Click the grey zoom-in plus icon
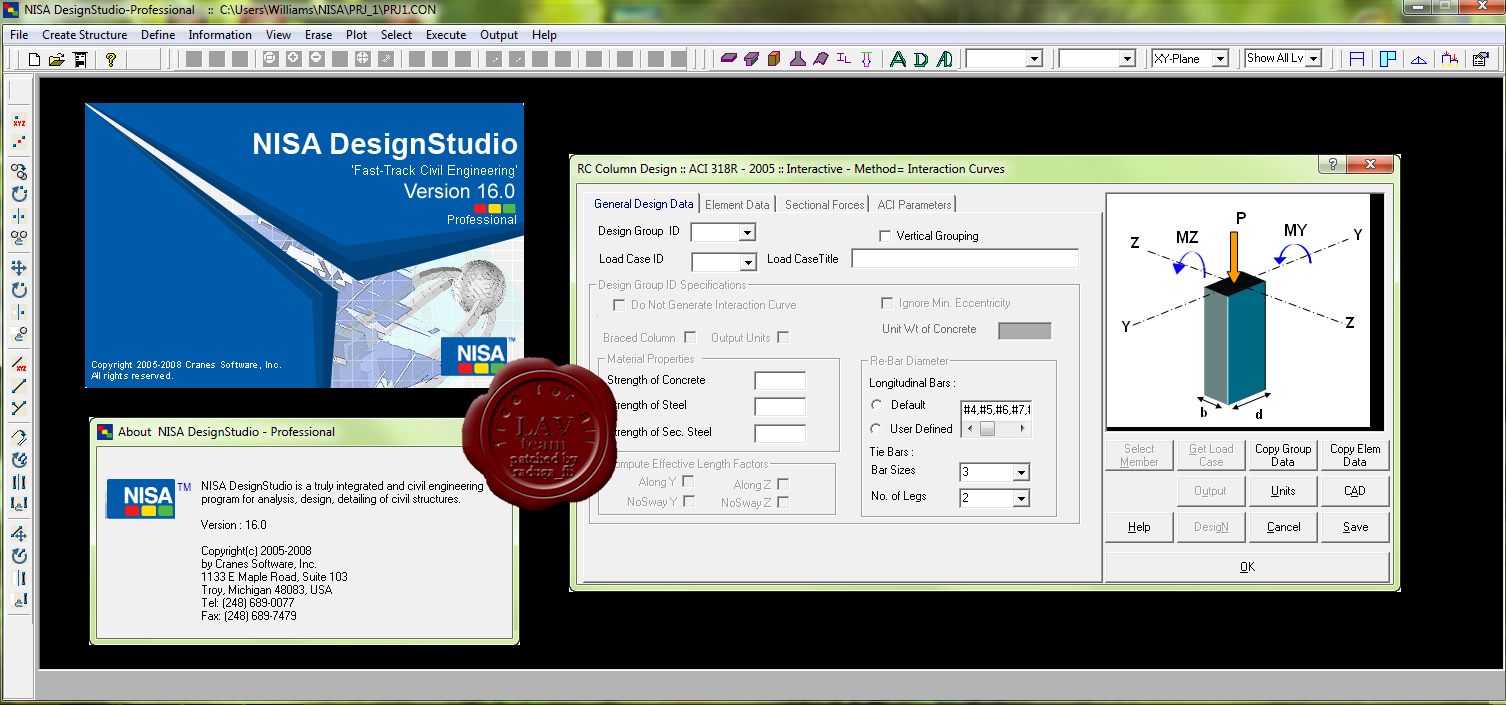The image size is (1506, 705). click(x=293, y=59)
